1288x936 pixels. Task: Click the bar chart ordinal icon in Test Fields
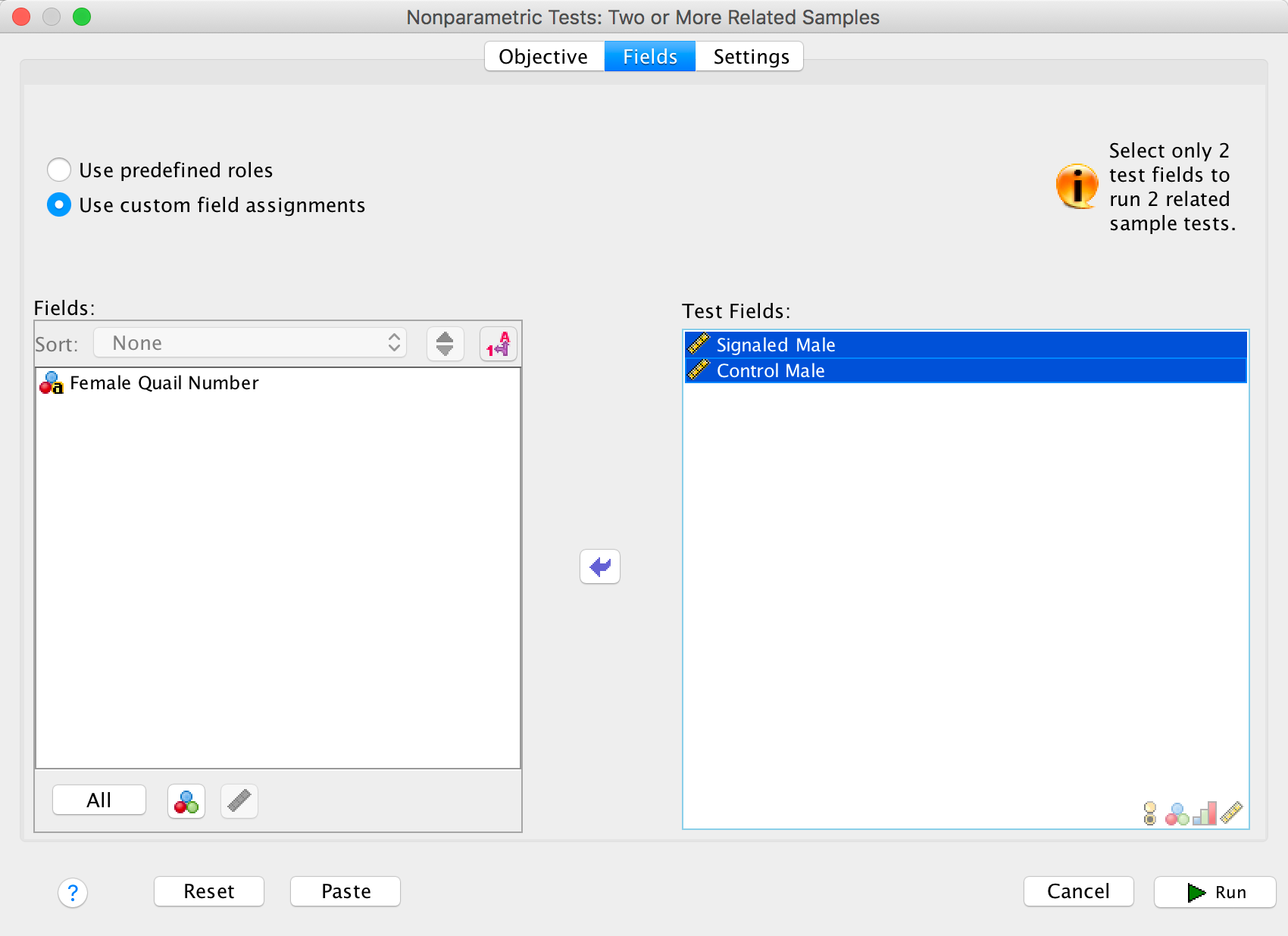point(1204,814)
